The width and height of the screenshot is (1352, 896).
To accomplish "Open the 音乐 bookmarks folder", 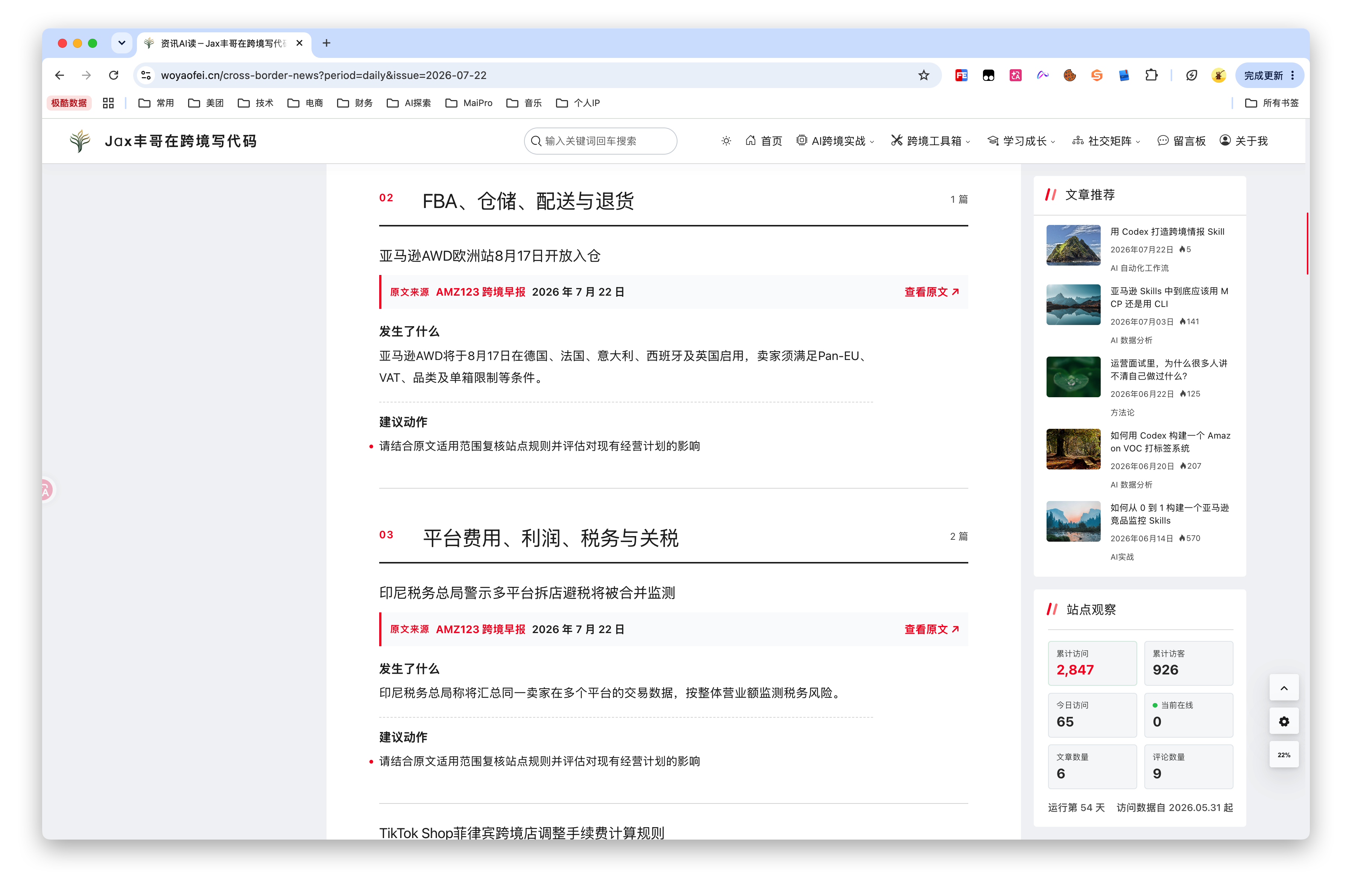I will coord(524,103).
